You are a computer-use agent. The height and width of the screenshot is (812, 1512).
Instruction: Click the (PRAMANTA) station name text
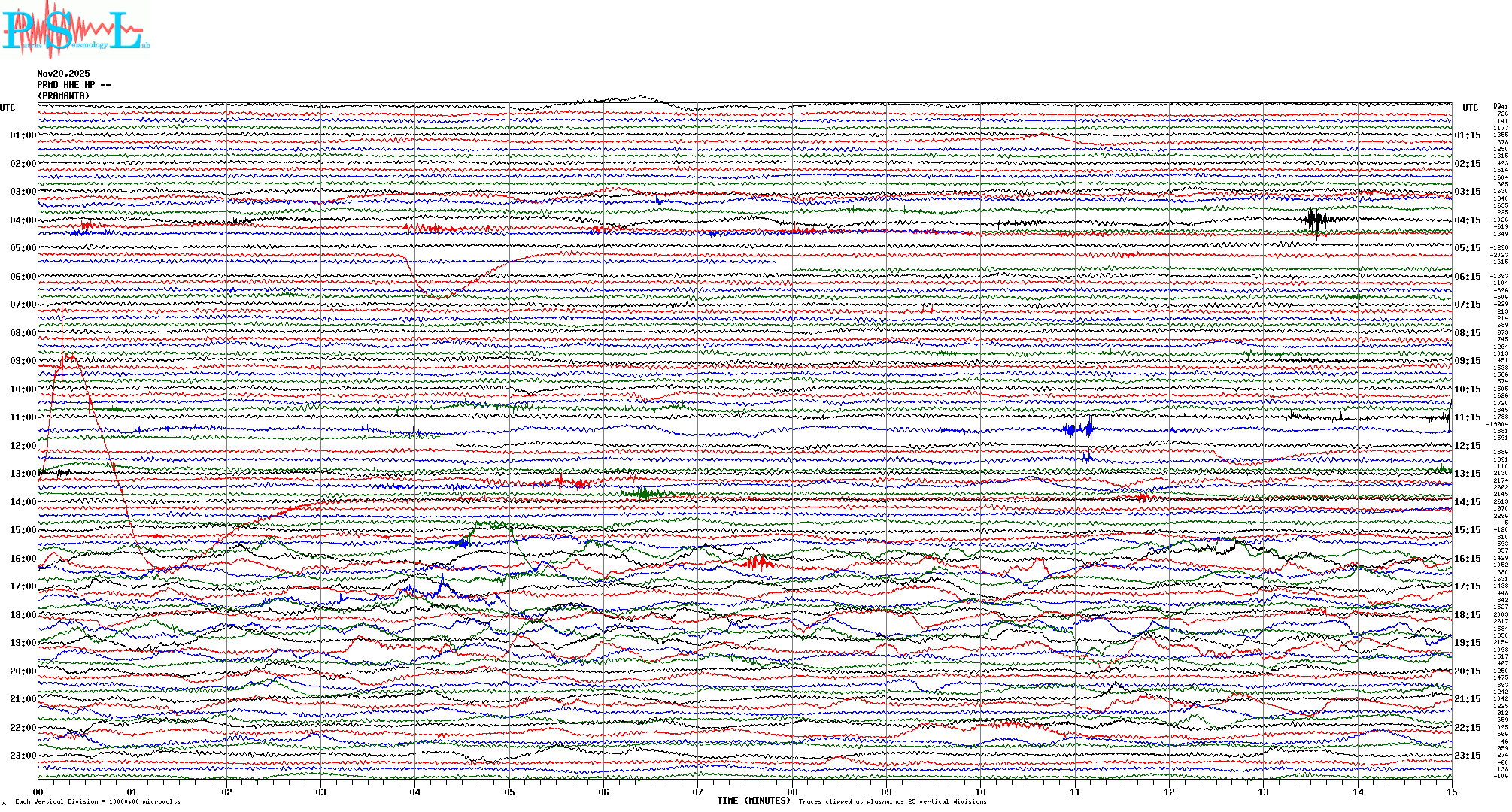tap(63, 96)
